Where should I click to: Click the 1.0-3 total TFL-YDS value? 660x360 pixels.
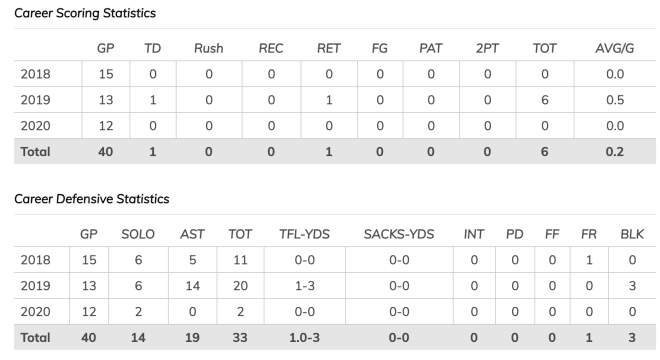pyautogui.click(x=304, y=337)
